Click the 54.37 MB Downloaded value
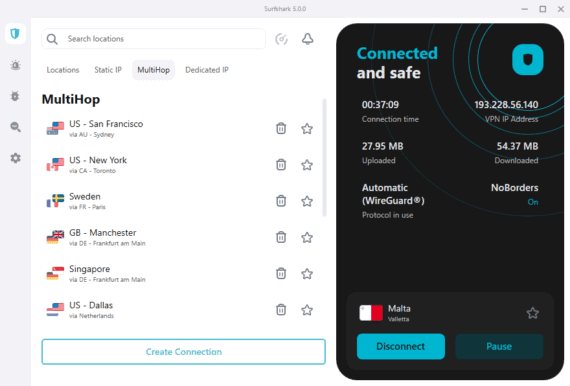The image size is (570, 386). [x=517, y=146]
